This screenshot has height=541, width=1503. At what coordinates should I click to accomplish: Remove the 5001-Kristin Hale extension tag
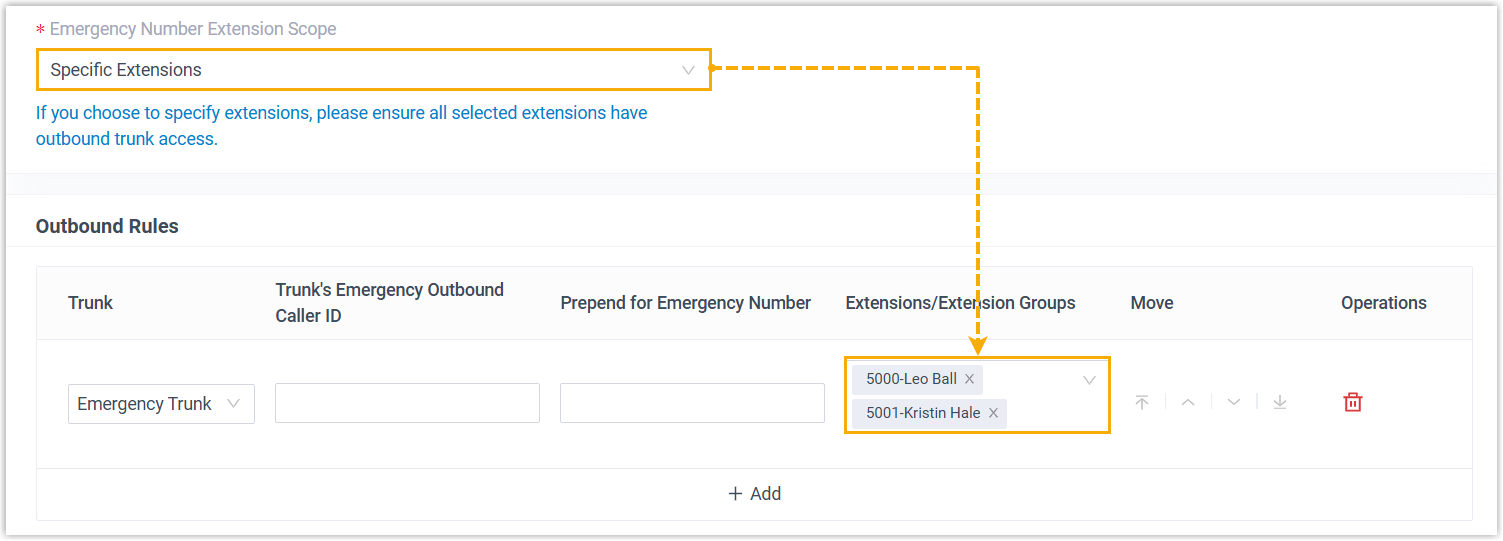point(993,413)
